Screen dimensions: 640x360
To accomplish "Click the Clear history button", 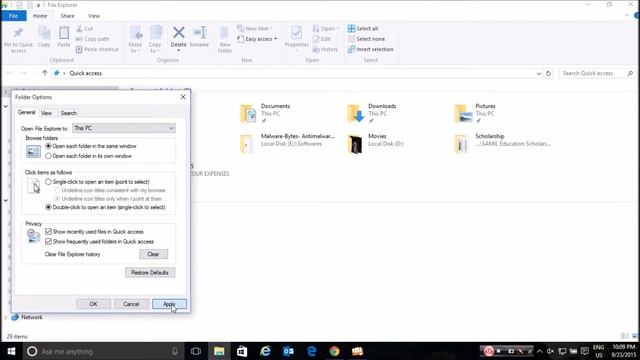I will pyautogui.click(x=153, y=254).
